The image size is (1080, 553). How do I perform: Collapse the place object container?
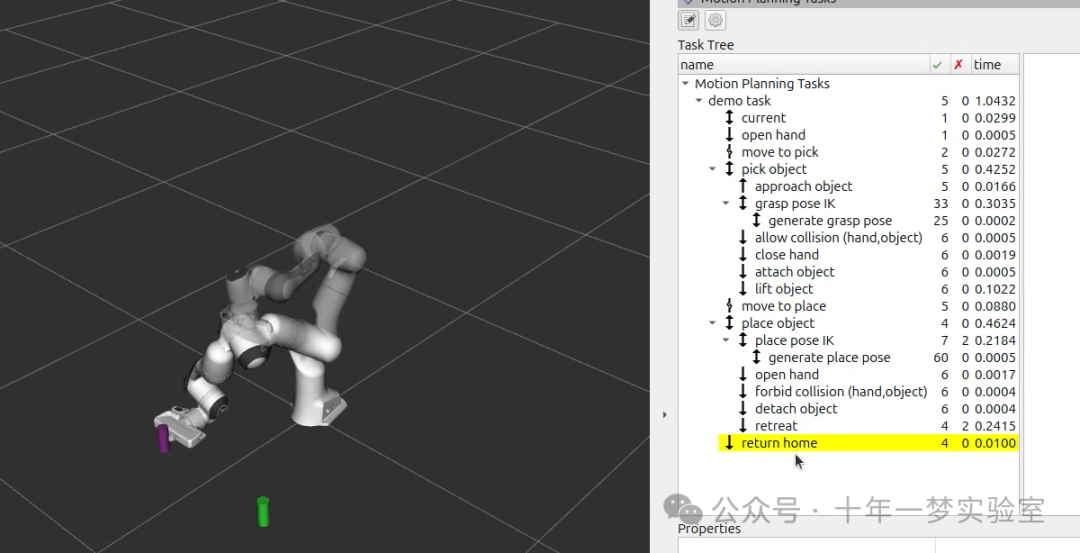coord(712,323)
